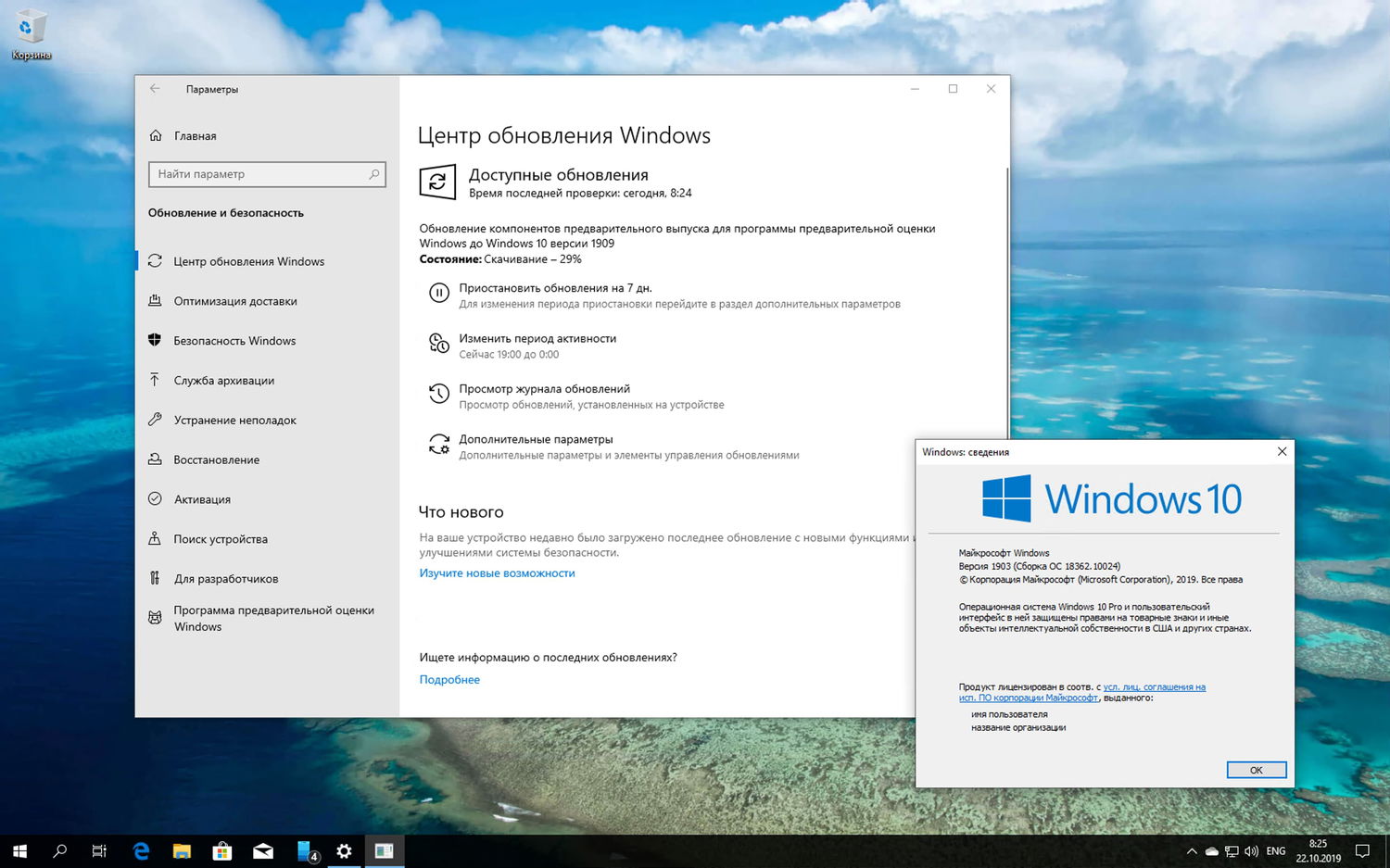
Task: Open the taskbar clock showing 22.10.2019
Action: click(1318, 851)
